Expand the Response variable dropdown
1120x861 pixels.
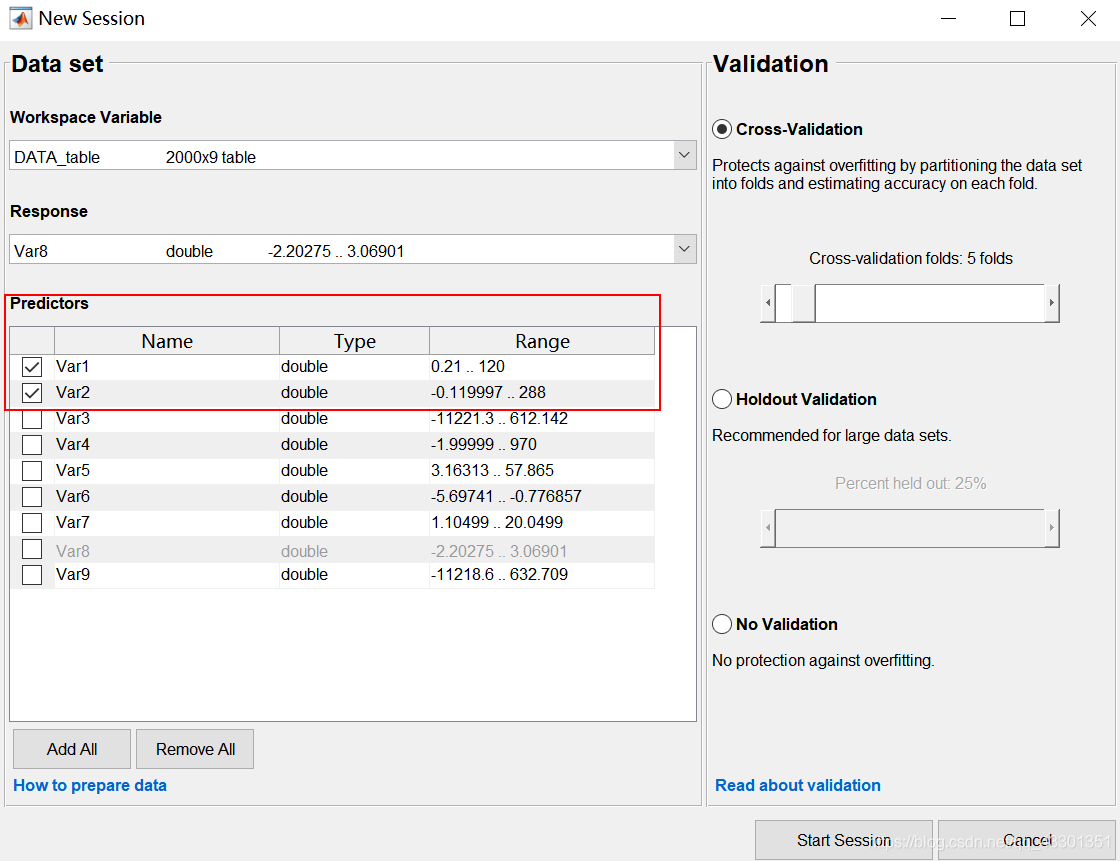pos(684,250)
